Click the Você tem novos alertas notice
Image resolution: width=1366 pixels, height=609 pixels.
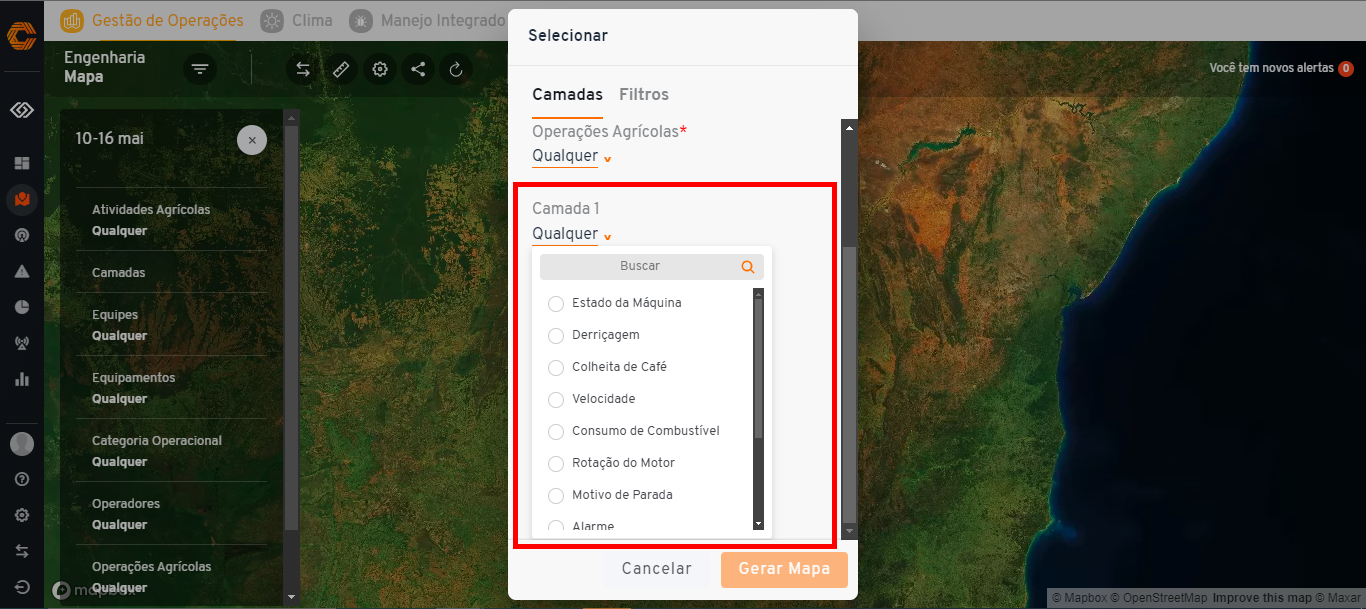(x=1271, y=68)
